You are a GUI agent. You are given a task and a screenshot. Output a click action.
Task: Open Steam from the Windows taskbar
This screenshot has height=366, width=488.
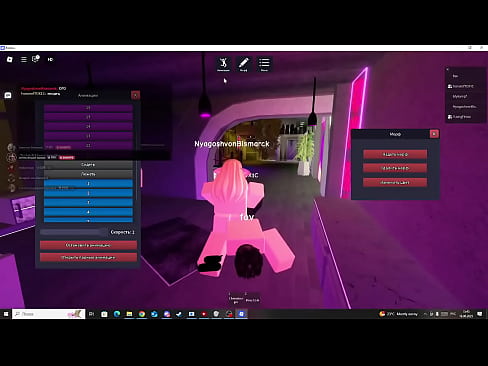click(x=179, y=314)
